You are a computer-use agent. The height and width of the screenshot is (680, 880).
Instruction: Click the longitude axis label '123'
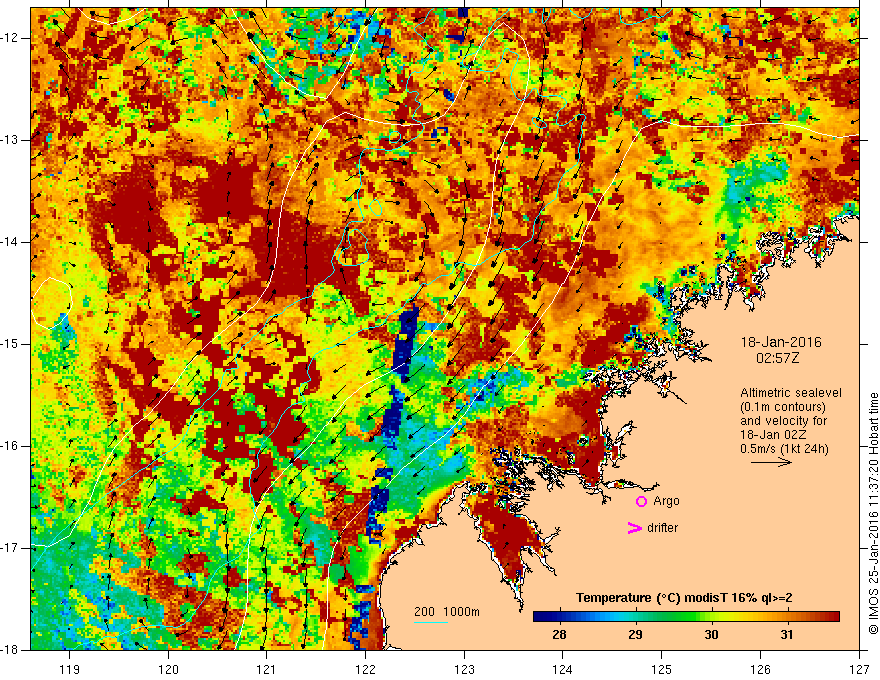(x=464, y=669)
